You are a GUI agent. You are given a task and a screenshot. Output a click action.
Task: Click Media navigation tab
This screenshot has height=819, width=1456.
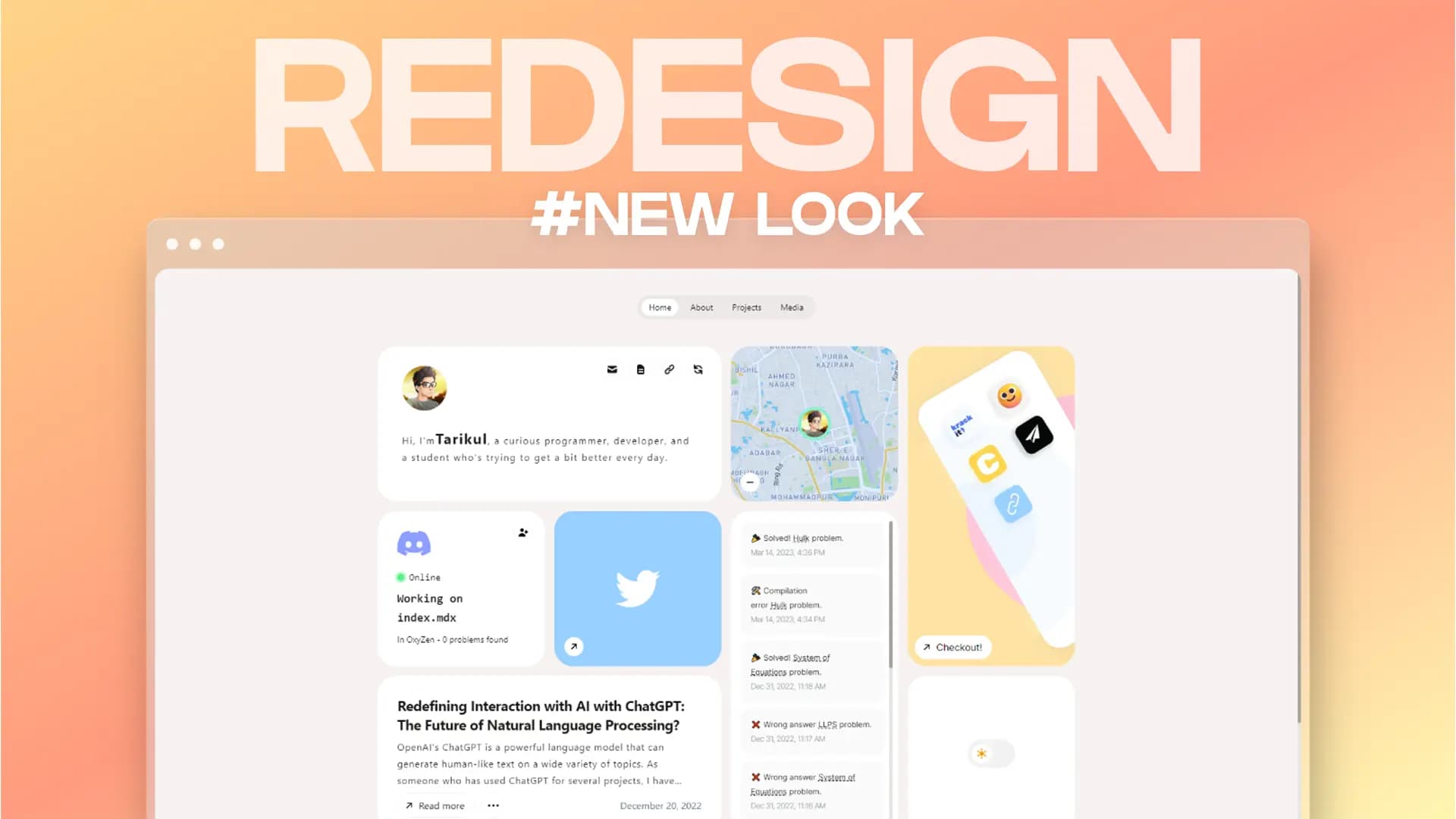pos(792,307)
